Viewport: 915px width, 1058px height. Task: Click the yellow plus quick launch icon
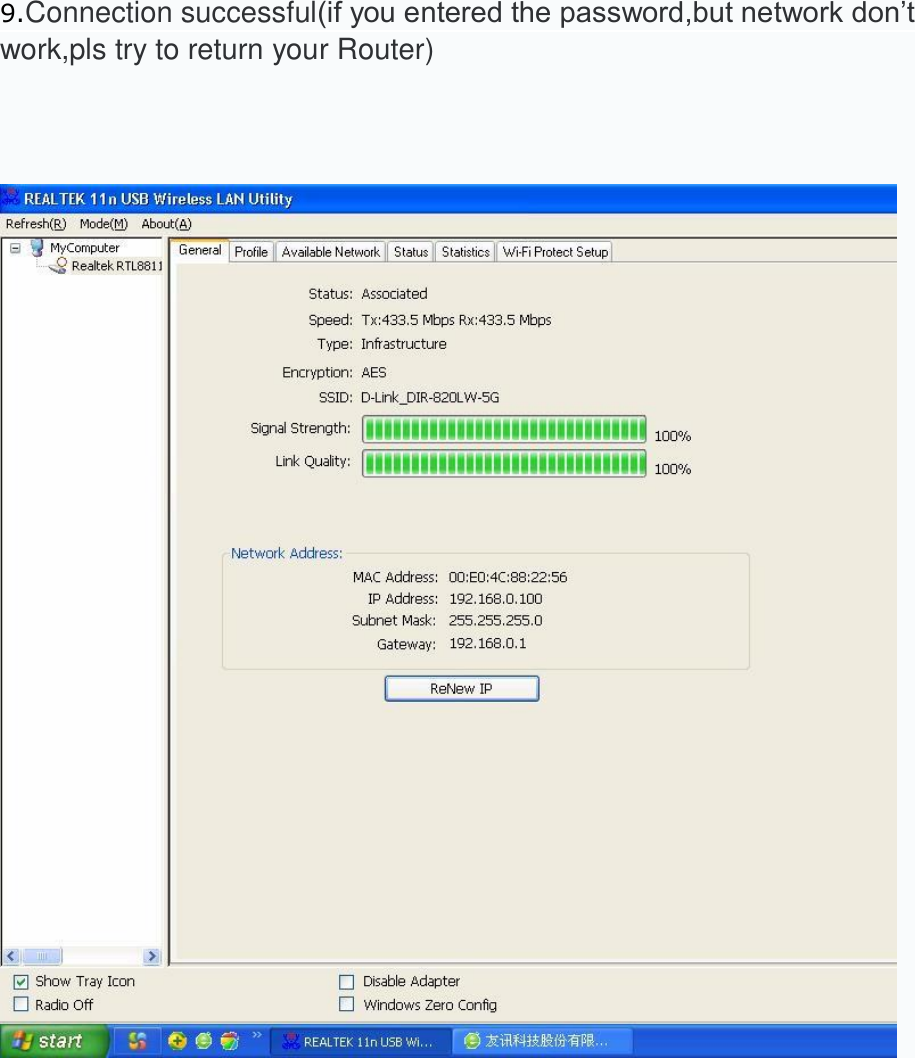(x=177, y=1041)
